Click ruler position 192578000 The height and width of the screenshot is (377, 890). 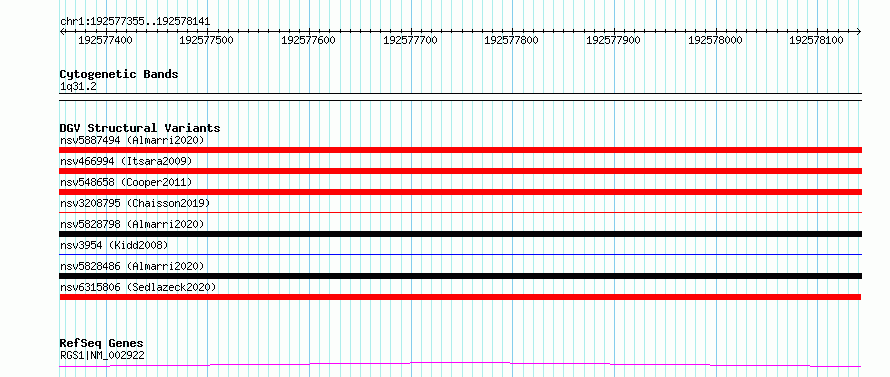tap(715, 40)
